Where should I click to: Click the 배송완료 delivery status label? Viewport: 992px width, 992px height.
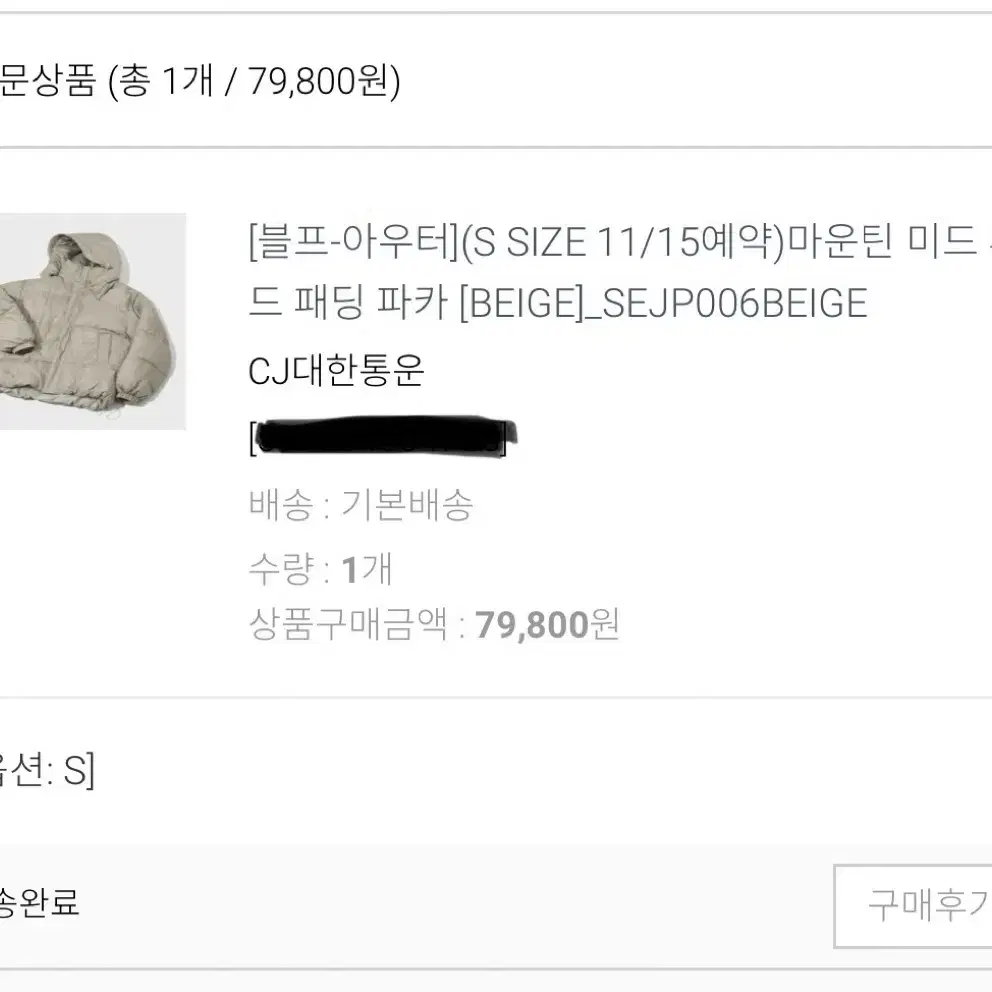[39, 902]
